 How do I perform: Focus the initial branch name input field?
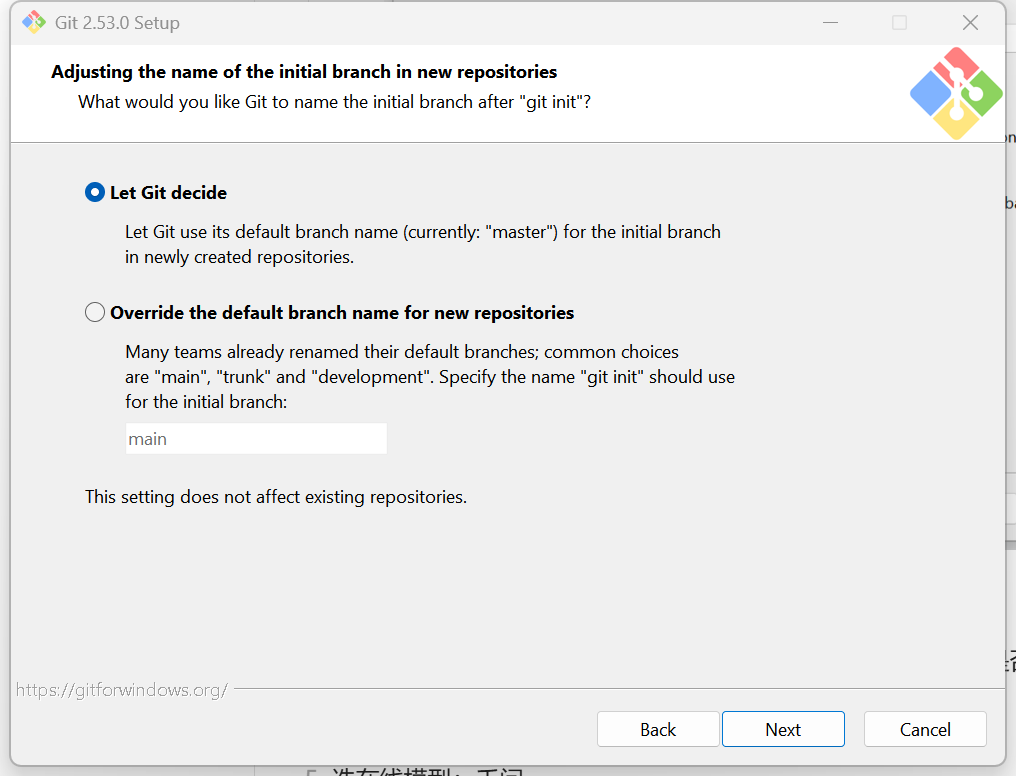tap(256, 439)
